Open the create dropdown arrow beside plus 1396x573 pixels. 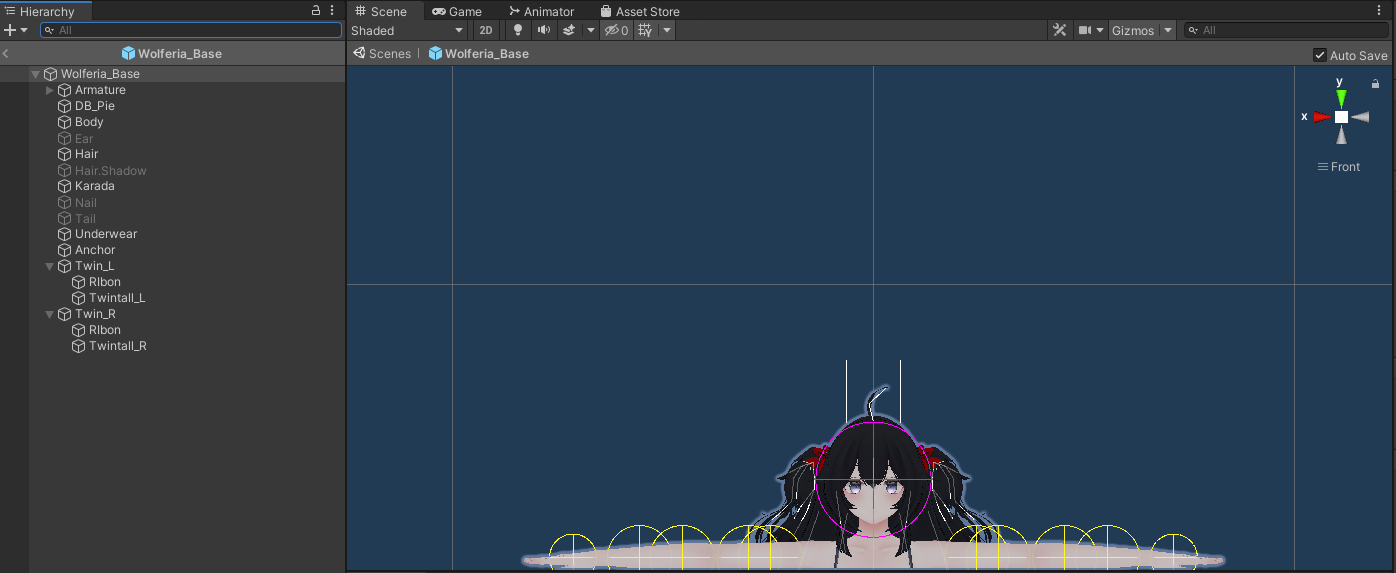tap(24, 30)
